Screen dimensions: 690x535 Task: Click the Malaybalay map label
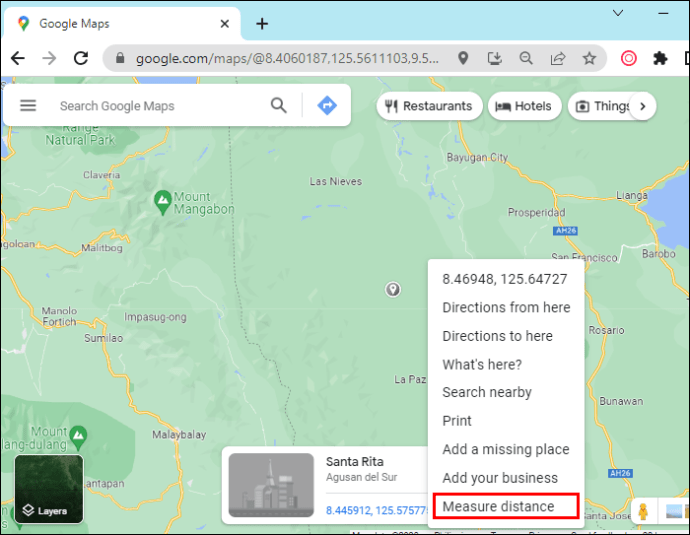[179, 435]
